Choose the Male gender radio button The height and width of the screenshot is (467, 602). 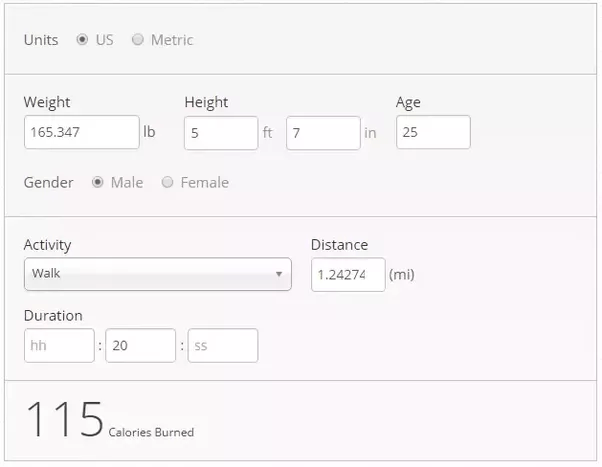click(x=98, y=182)
